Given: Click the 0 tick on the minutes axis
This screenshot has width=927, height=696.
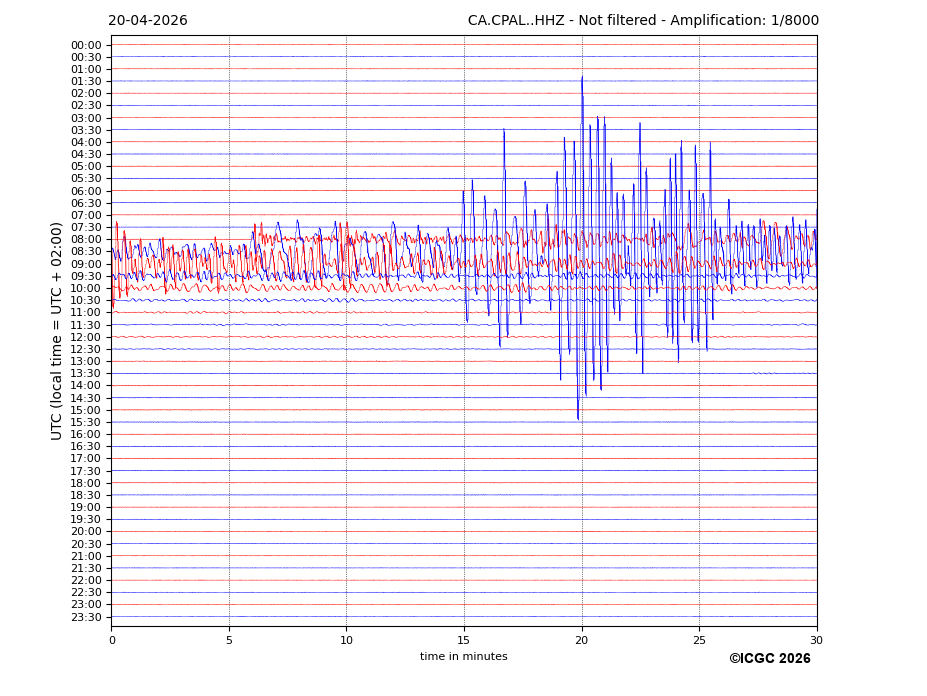Looking at the screenshot, I should click(x=111, y=640).
